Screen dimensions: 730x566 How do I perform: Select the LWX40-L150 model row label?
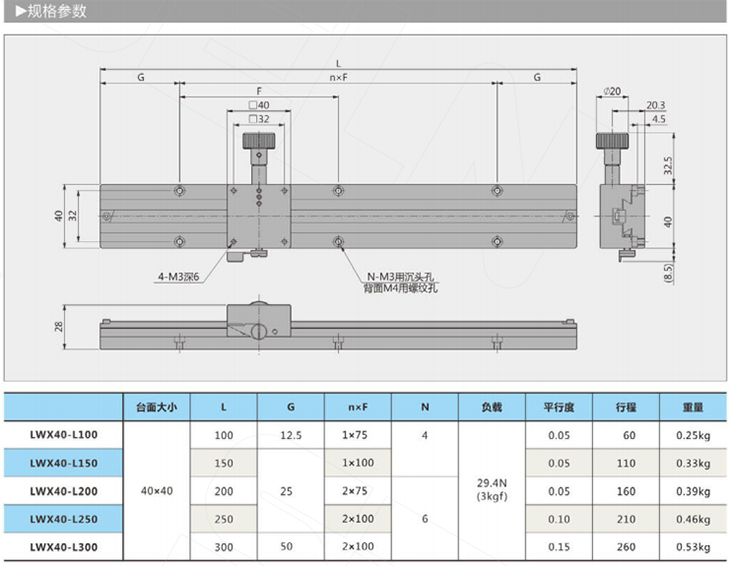pyautogui.click(x=62, y=463)
